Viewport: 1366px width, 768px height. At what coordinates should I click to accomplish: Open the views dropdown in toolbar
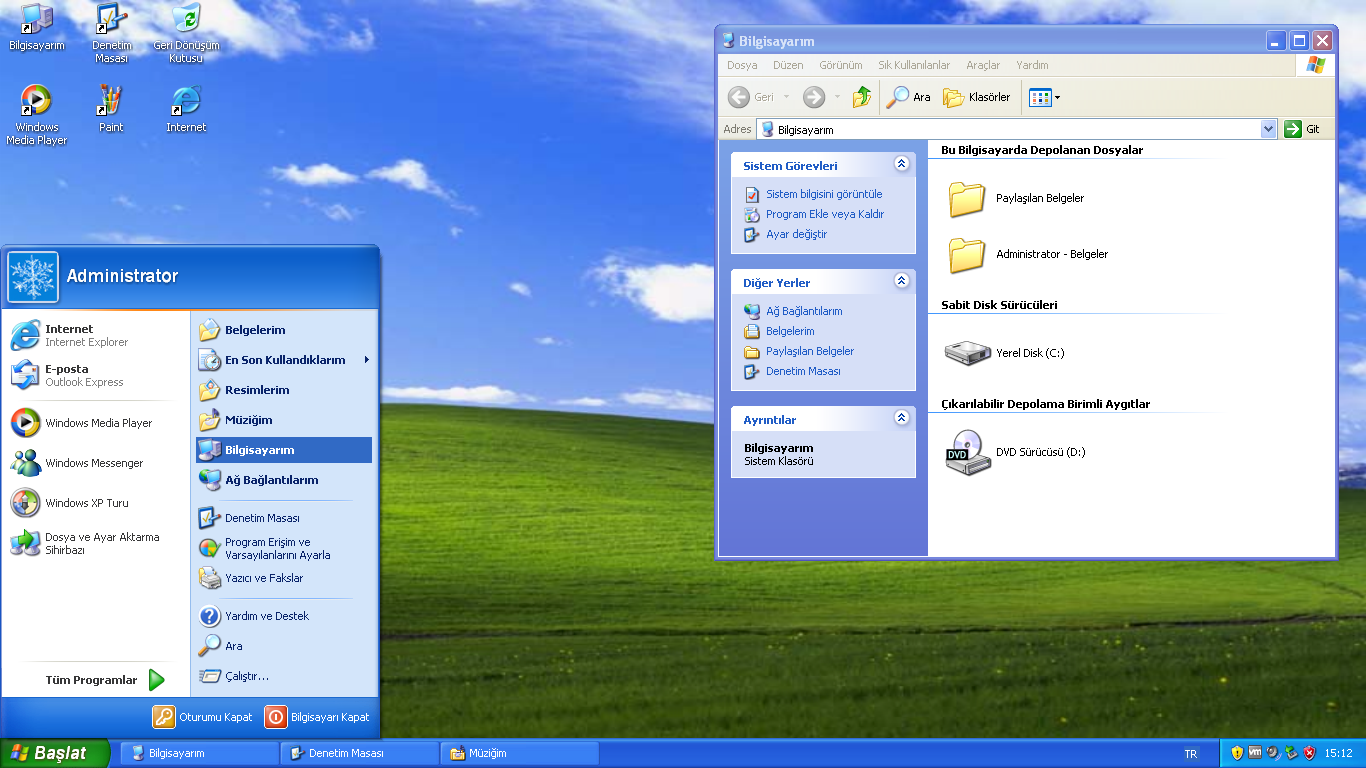1045,97
